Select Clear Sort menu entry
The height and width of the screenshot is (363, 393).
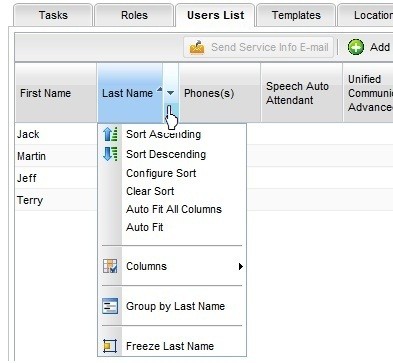point(150,191)
